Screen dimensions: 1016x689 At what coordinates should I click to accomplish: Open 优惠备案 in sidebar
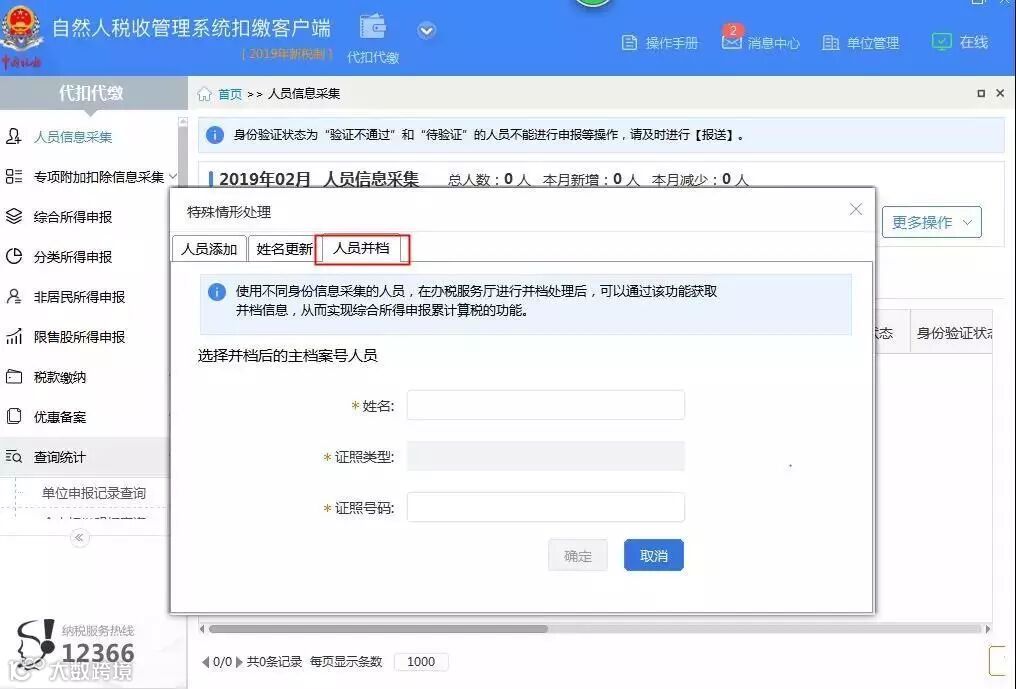point(60,417)
